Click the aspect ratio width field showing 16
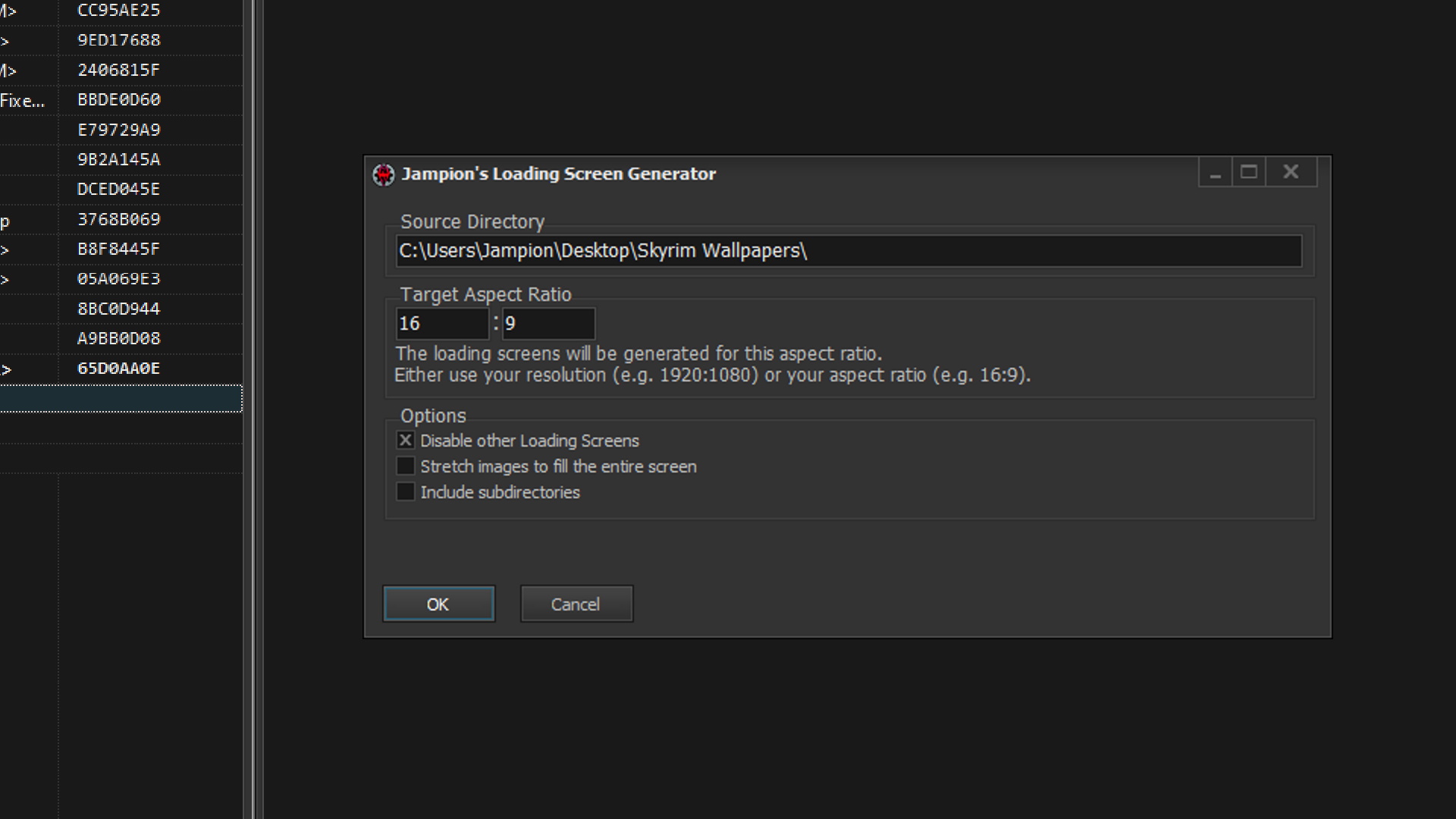The width and height of the screenshot is (1456, 819). click(x=441, y=324)
